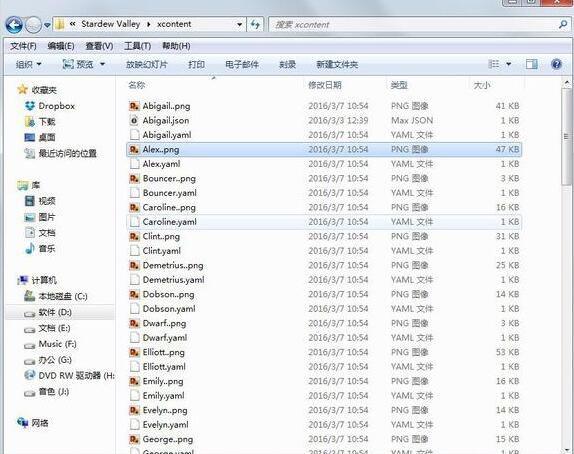The image size is (574, 454).
Task: Open 音色 (J:) drive
Action: click(46, 391)
